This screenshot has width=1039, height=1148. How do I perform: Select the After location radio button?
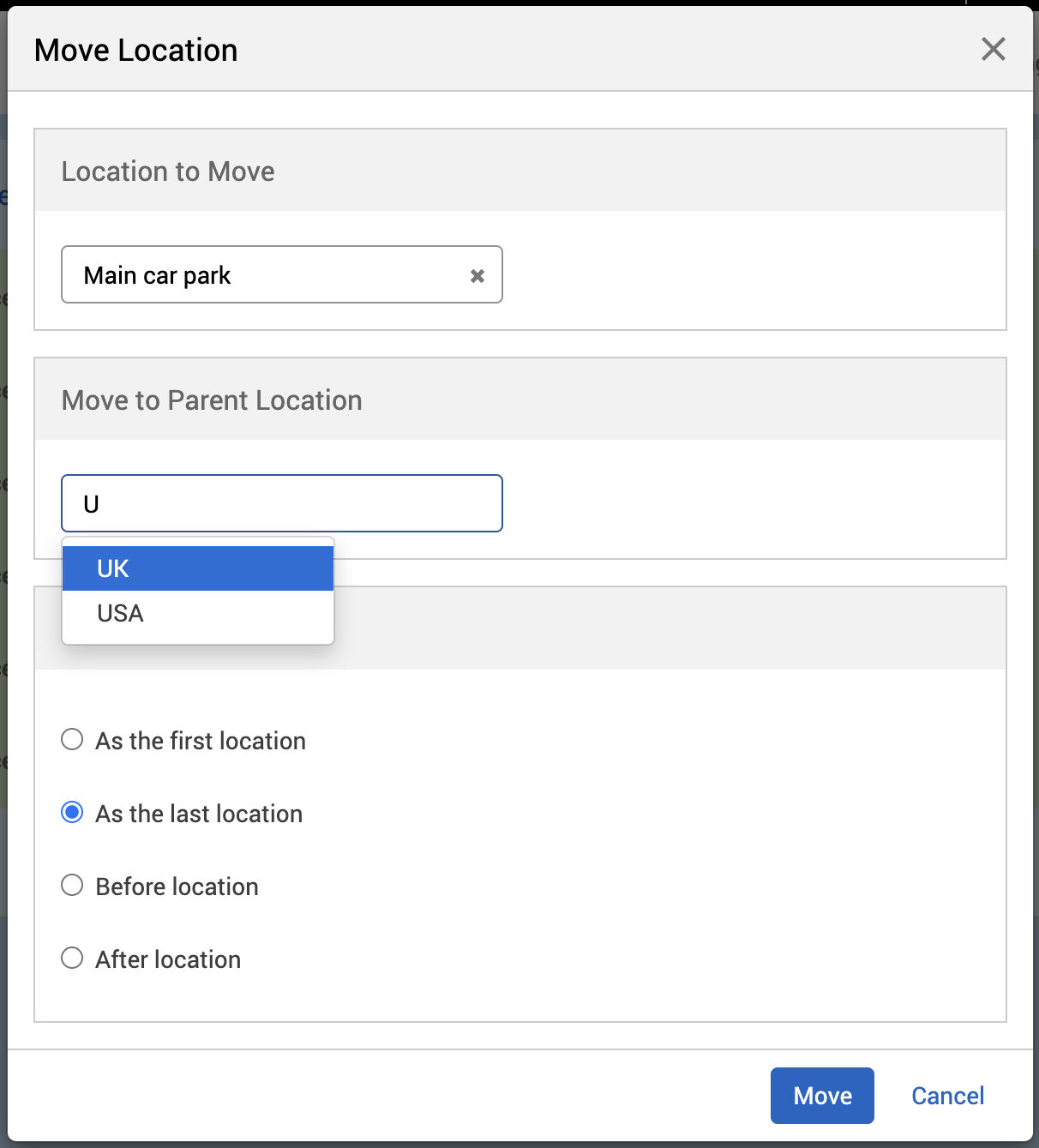click(73, 959)
